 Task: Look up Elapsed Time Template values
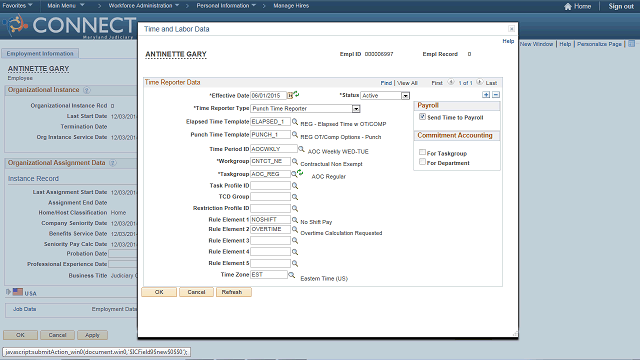295,122
